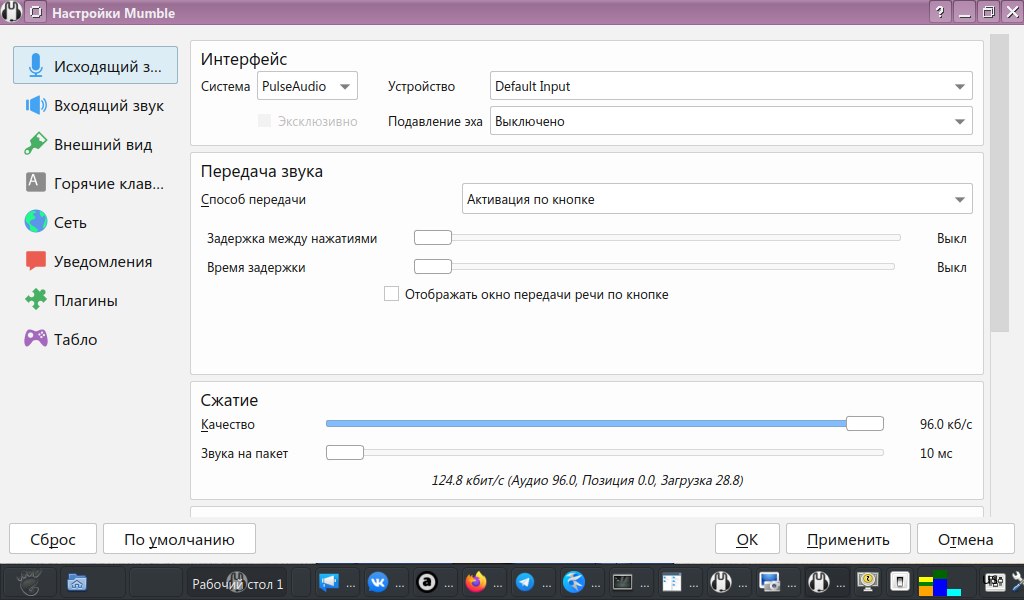The width and height of the screenshot is (1024, 600).
Task: Open the globe icon for Сеть
Action: pos(36,221)
